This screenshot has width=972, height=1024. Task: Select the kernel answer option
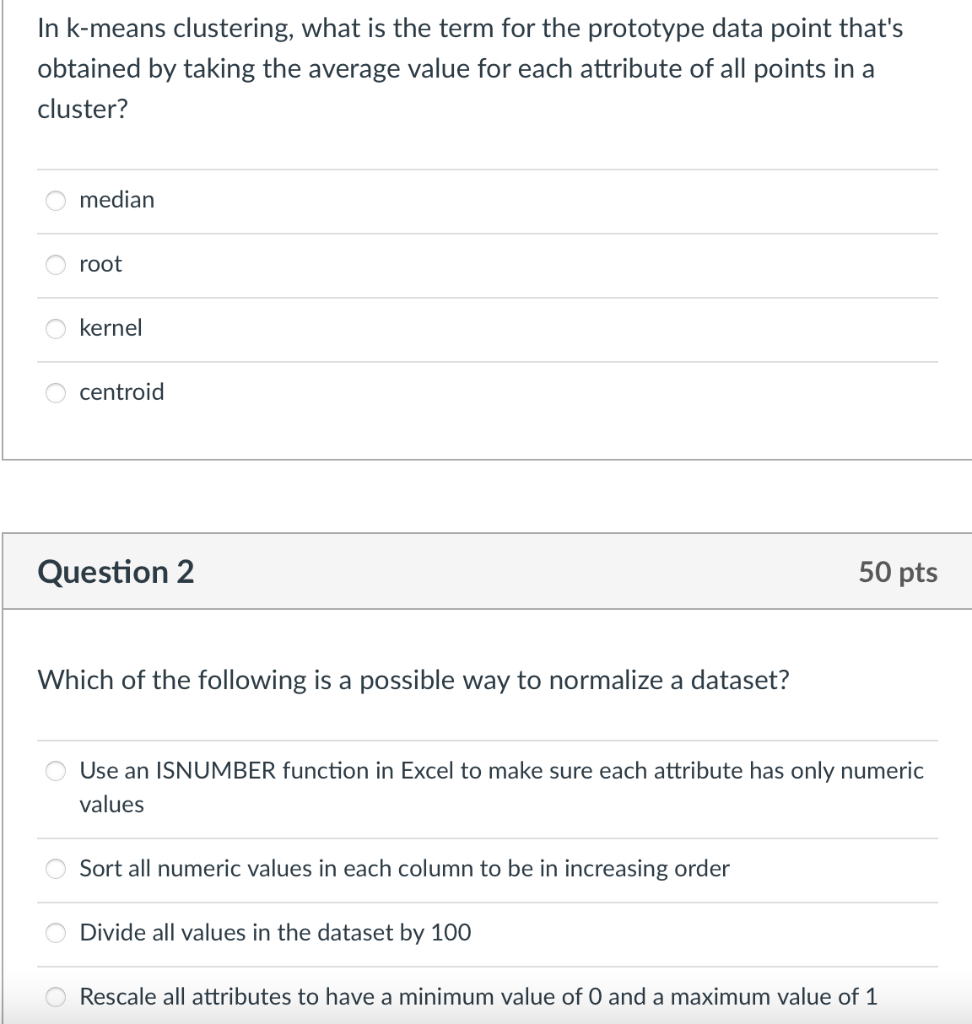click(56, 328)
